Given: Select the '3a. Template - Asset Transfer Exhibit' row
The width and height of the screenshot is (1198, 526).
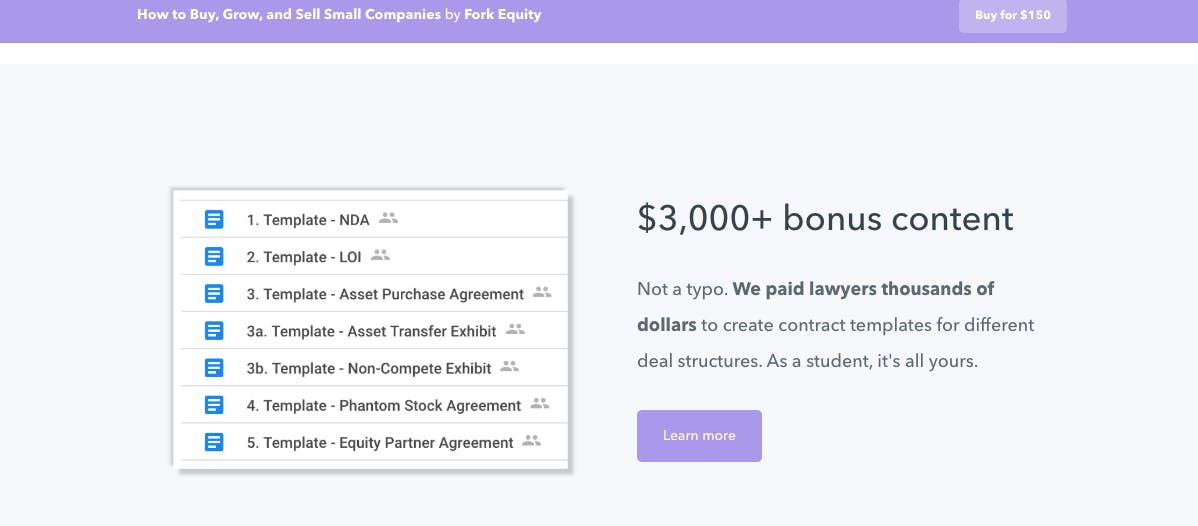Looking at the screenshot, I should point(374,331).
